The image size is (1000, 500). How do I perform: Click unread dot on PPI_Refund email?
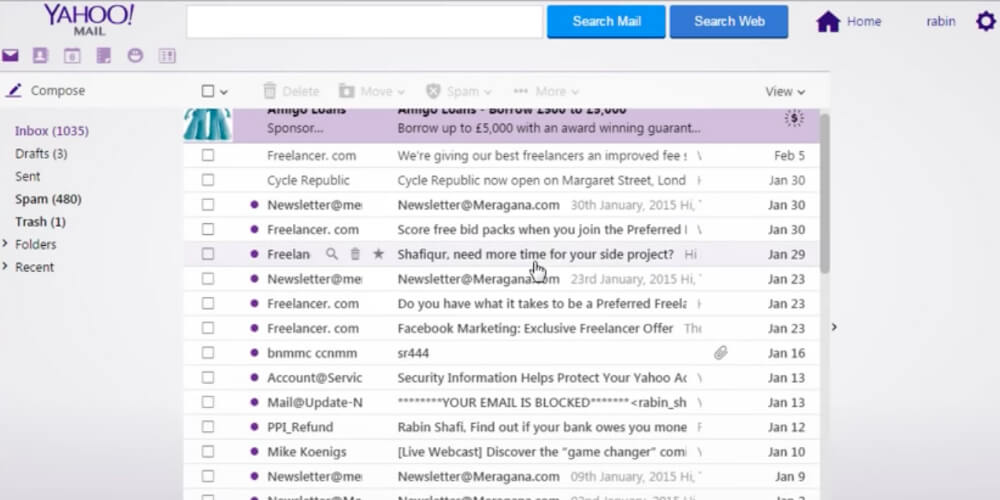click(x=254, y=427)
